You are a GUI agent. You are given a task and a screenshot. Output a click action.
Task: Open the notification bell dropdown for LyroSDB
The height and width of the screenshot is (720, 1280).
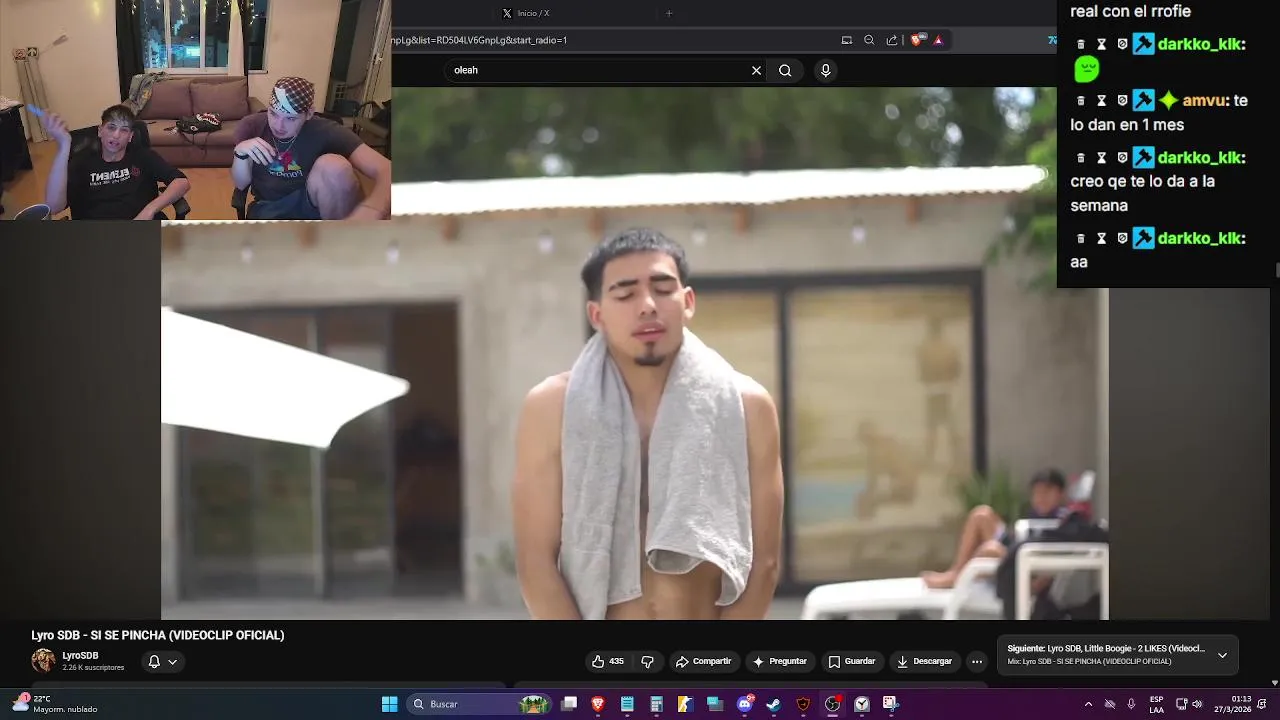pos(162,661)
